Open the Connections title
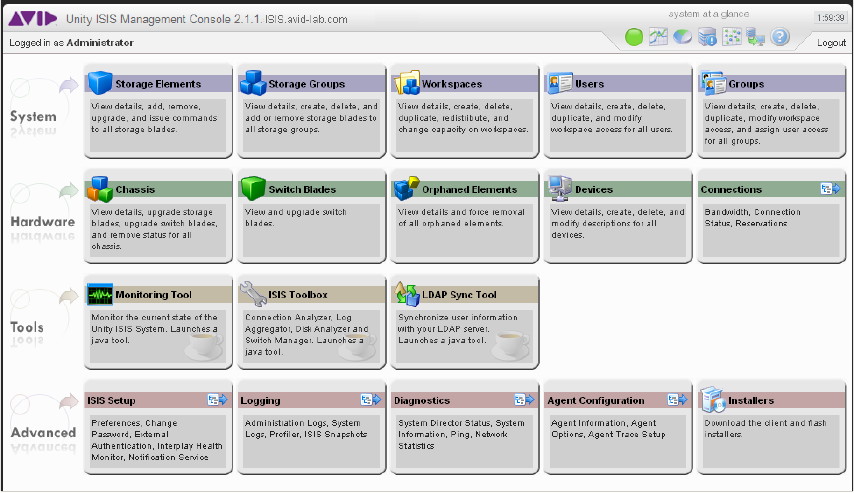 (x=731, y=190)
